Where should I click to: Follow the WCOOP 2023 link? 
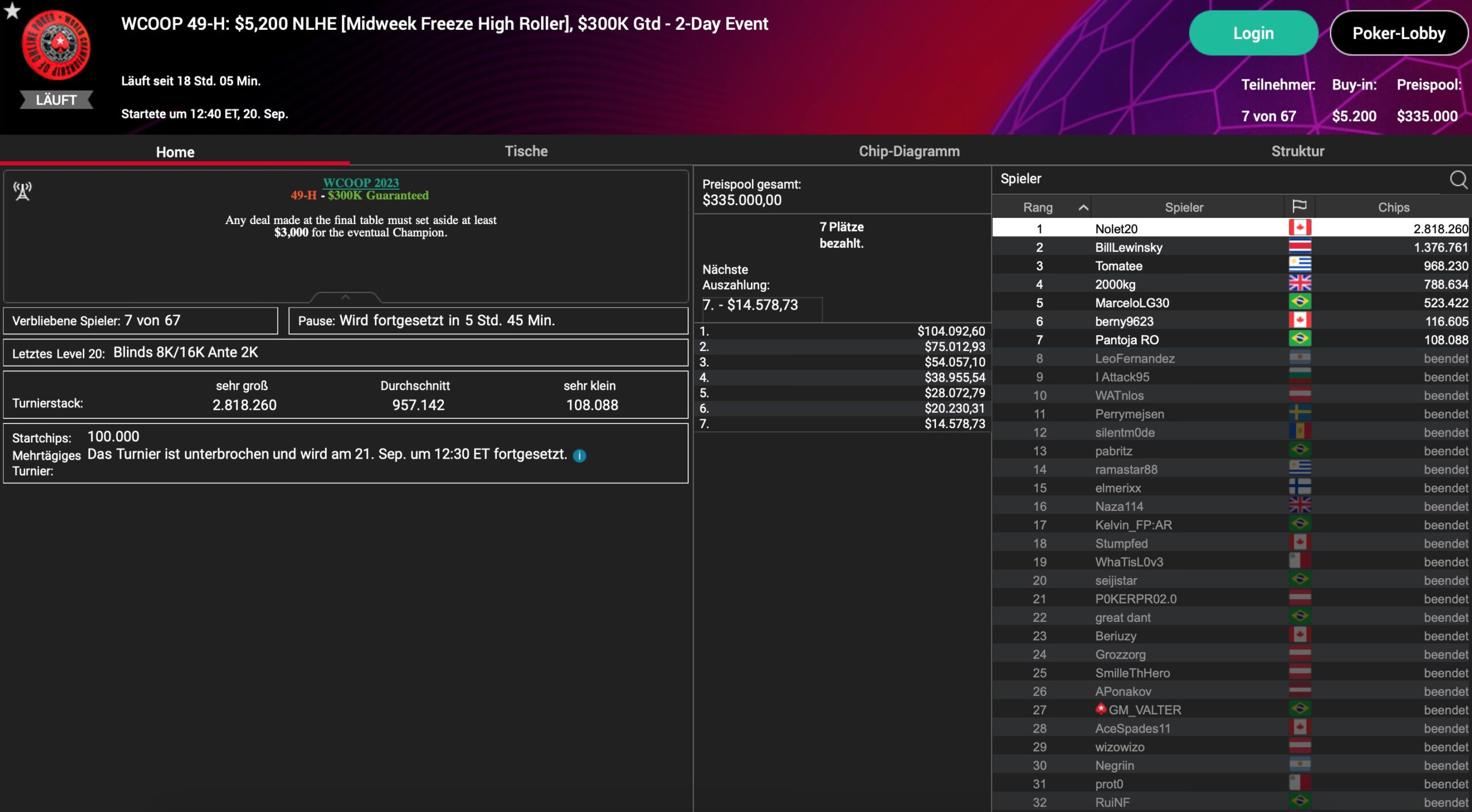tap(361, 183)
